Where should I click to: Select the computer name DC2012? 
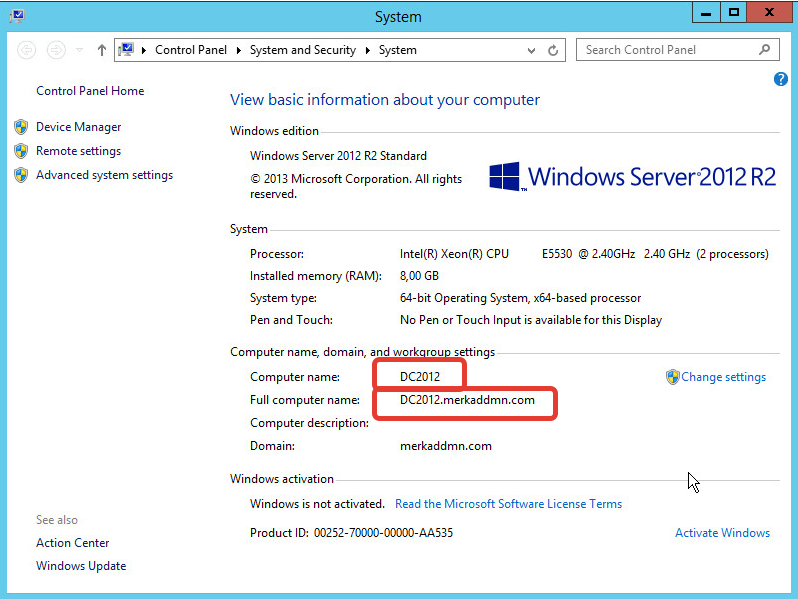click(x=420, y=377)
